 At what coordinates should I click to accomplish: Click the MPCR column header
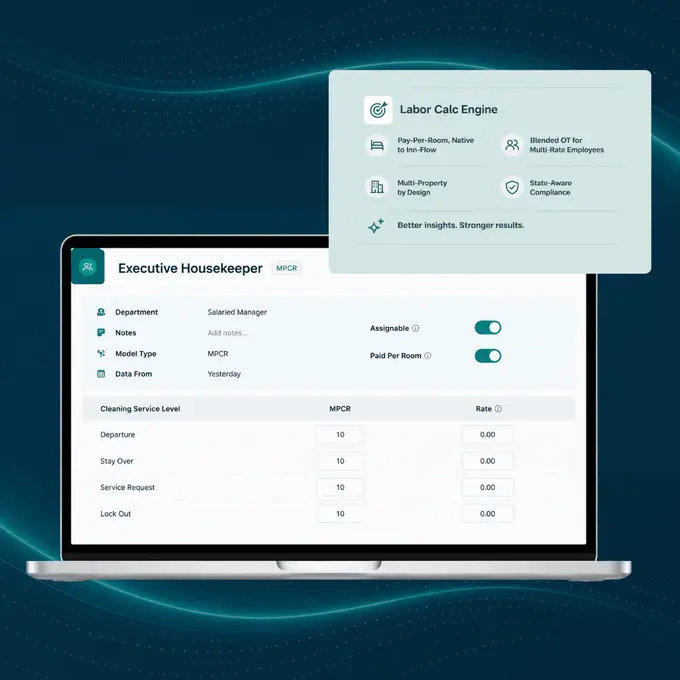(x=340, y=409)
